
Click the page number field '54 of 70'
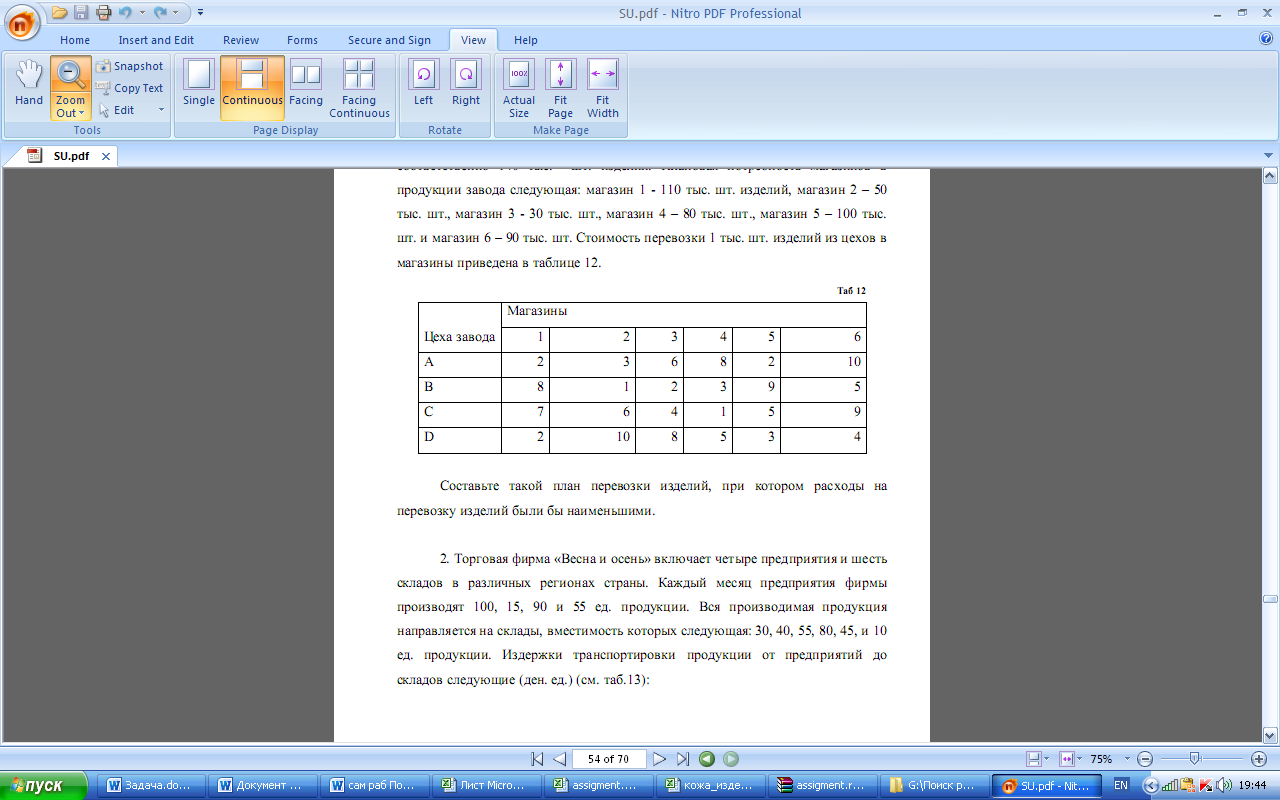[x=609, y=759]
